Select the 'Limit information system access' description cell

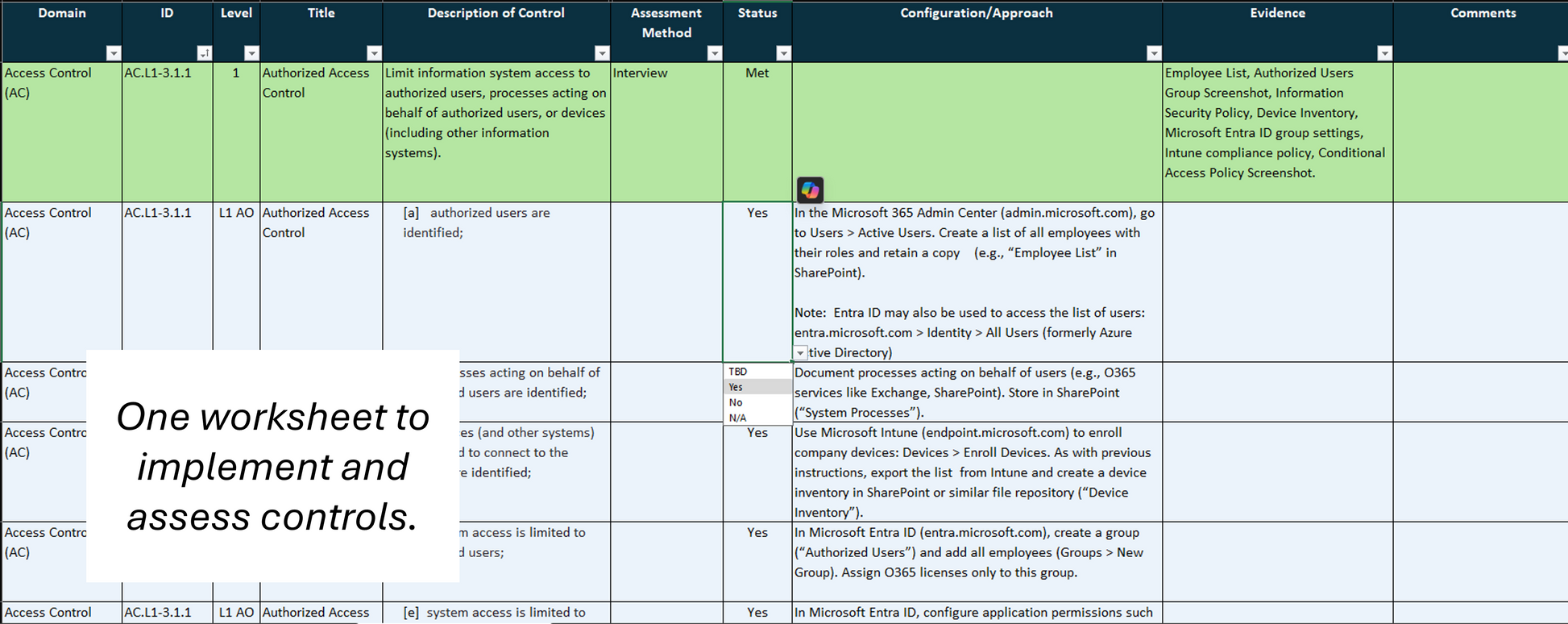click(496, 132)
